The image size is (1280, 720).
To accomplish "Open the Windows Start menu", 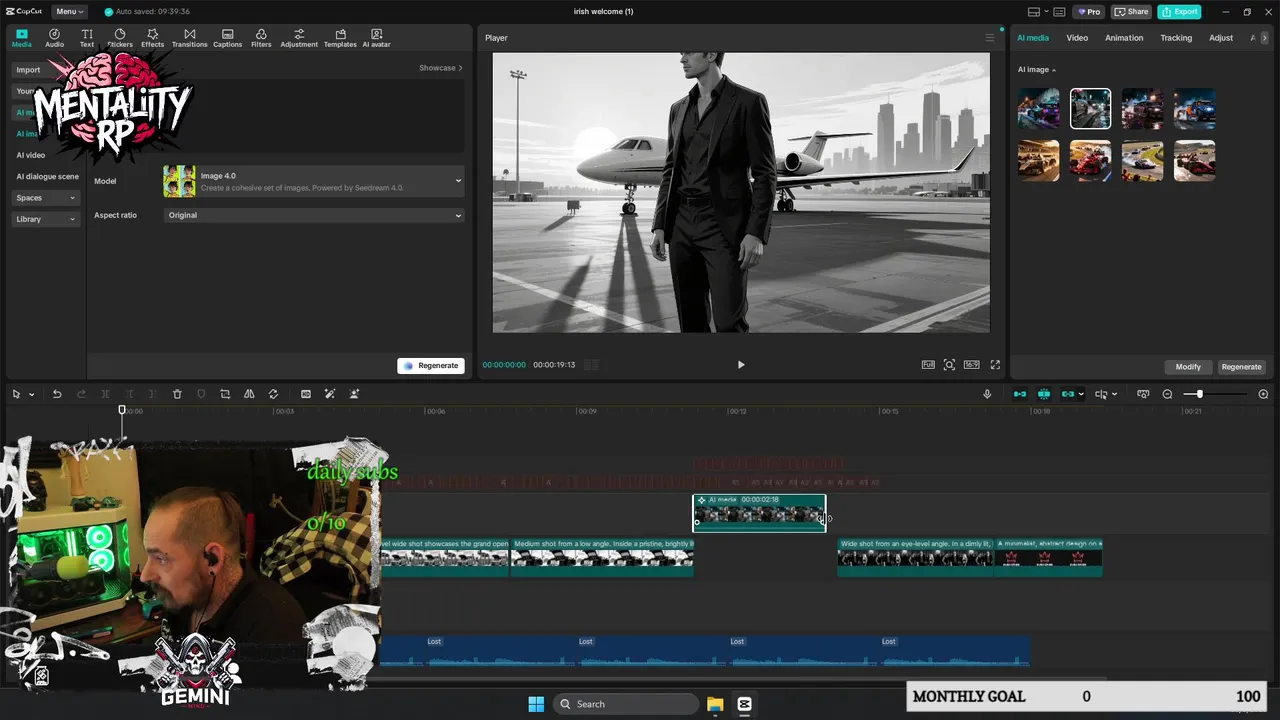I will point(536,704).
